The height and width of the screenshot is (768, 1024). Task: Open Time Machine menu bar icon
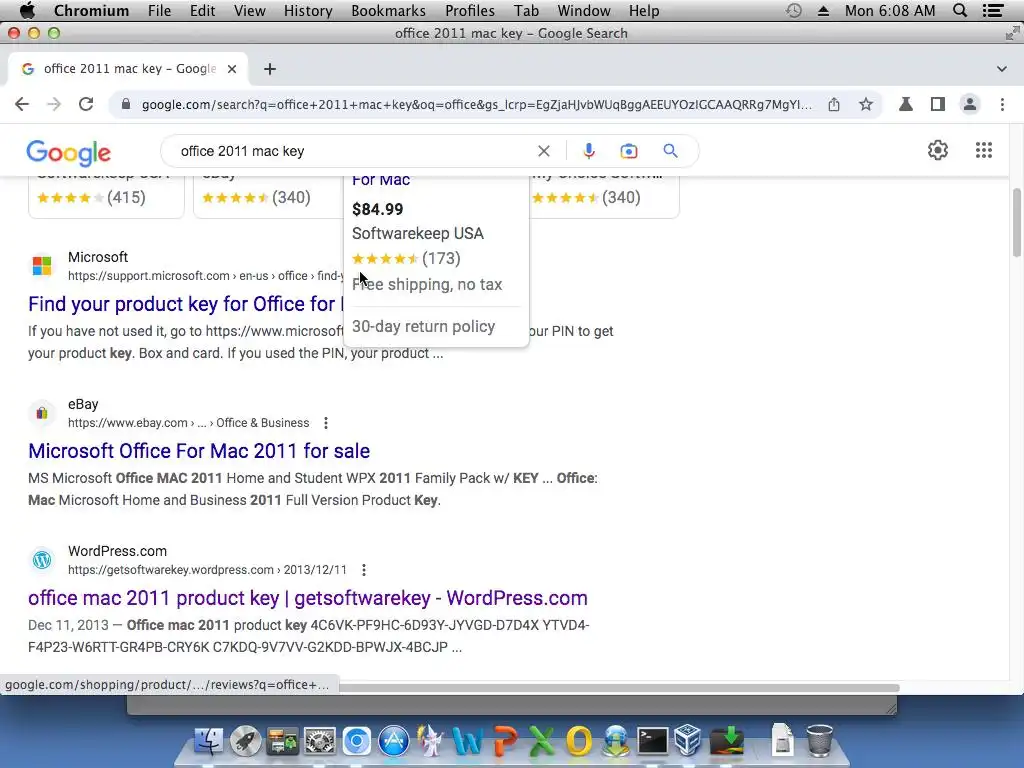pyautogui.click(x=793, y=10)
